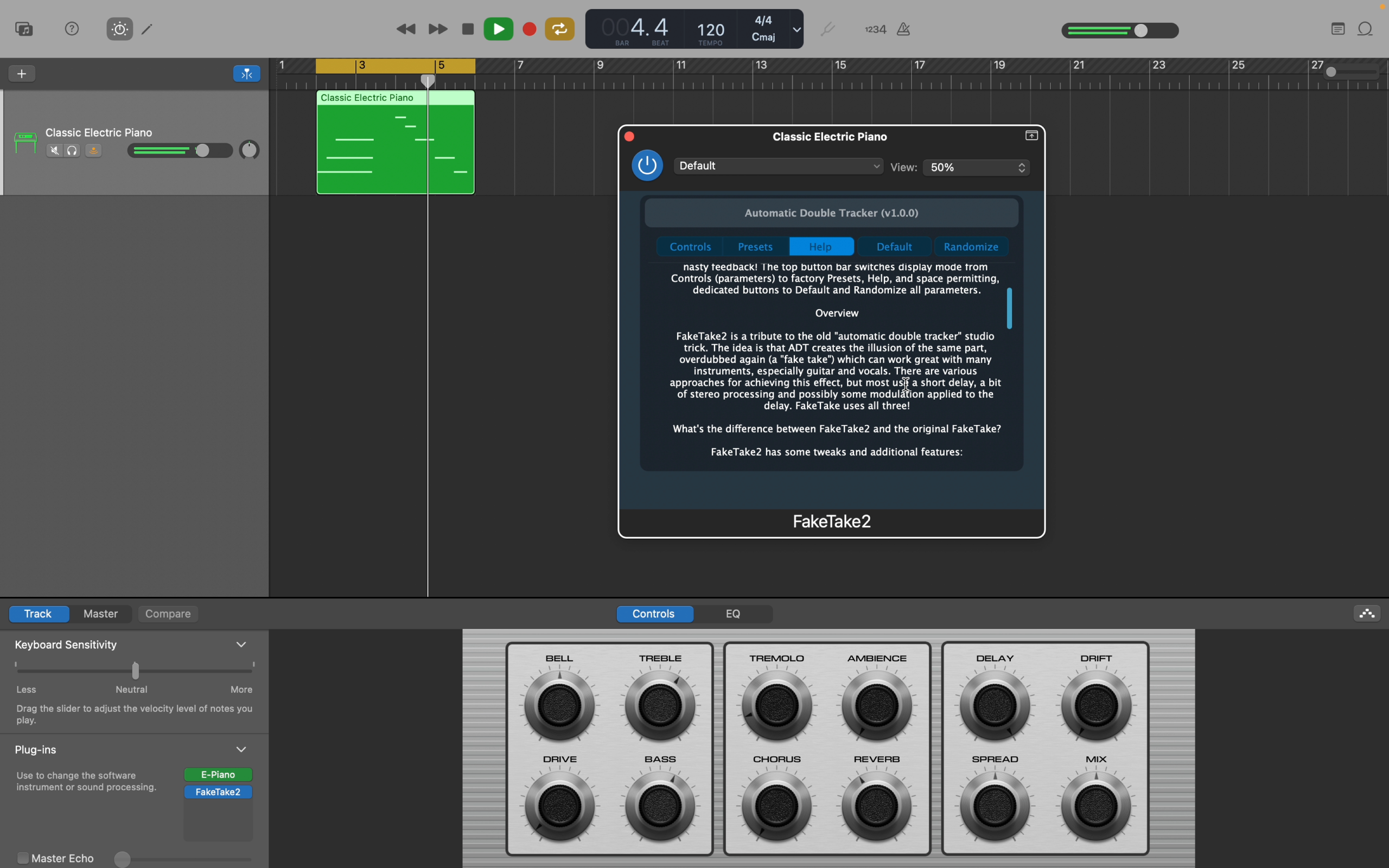Click the Record button
This screenshot has width=1389, height=868.
pos(529,29)
